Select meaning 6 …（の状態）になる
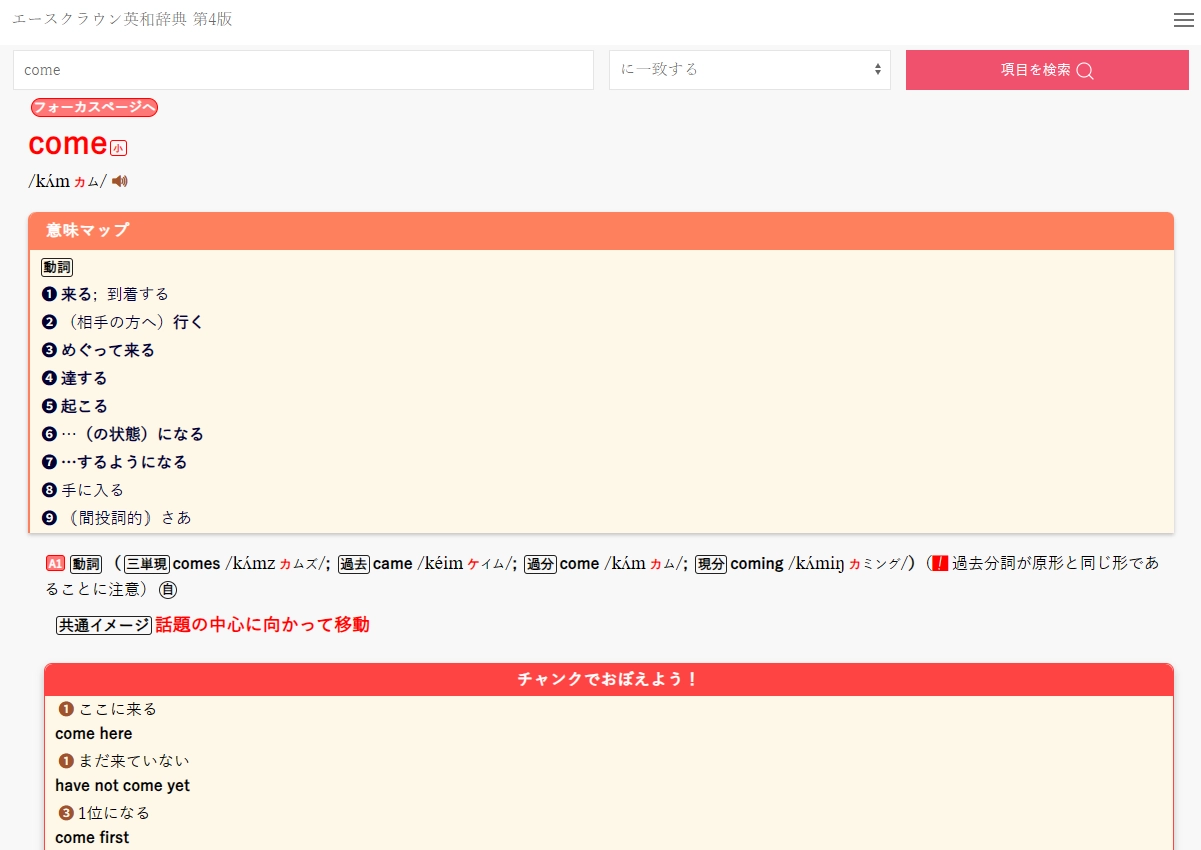Image resolution: width=1201 pixels, height=850 pixels. pos(122,434)
